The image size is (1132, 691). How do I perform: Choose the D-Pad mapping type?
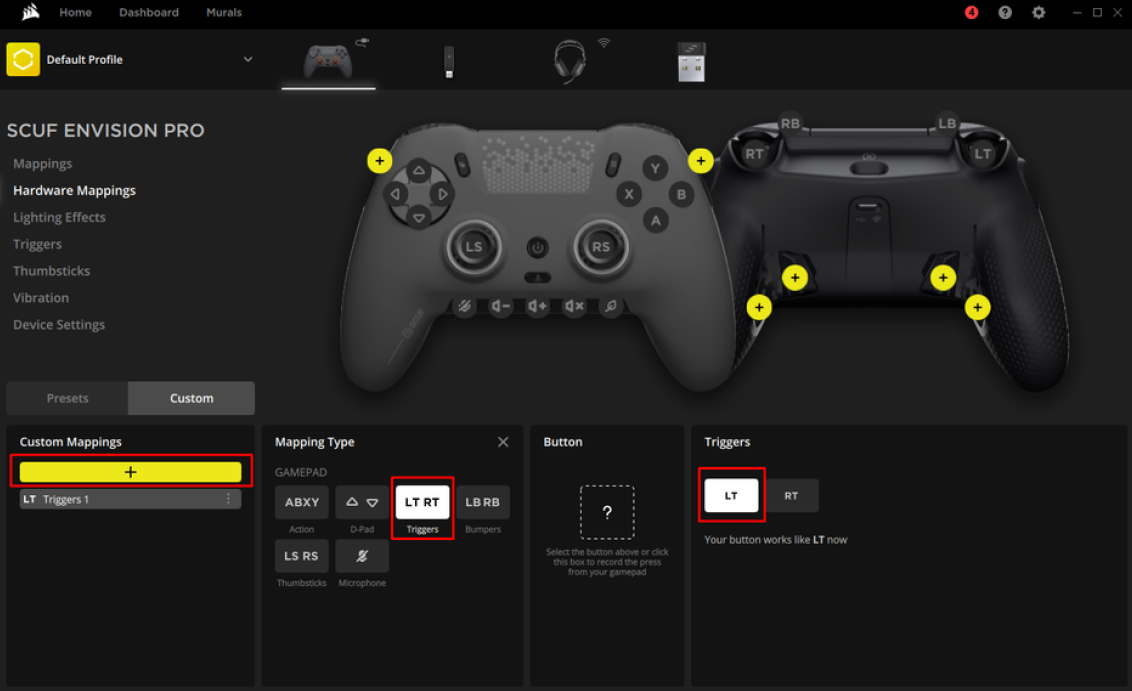(362, 503)
